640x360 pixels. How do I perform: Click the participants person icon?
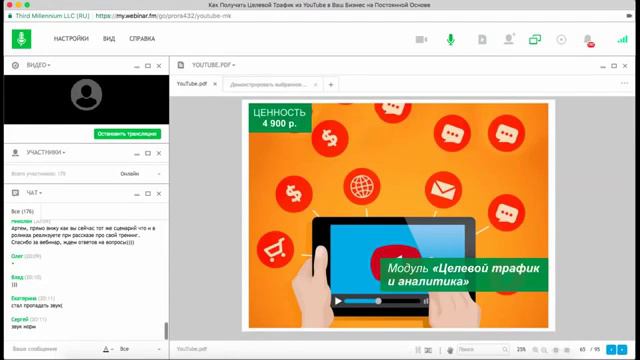tap(16, 153)
